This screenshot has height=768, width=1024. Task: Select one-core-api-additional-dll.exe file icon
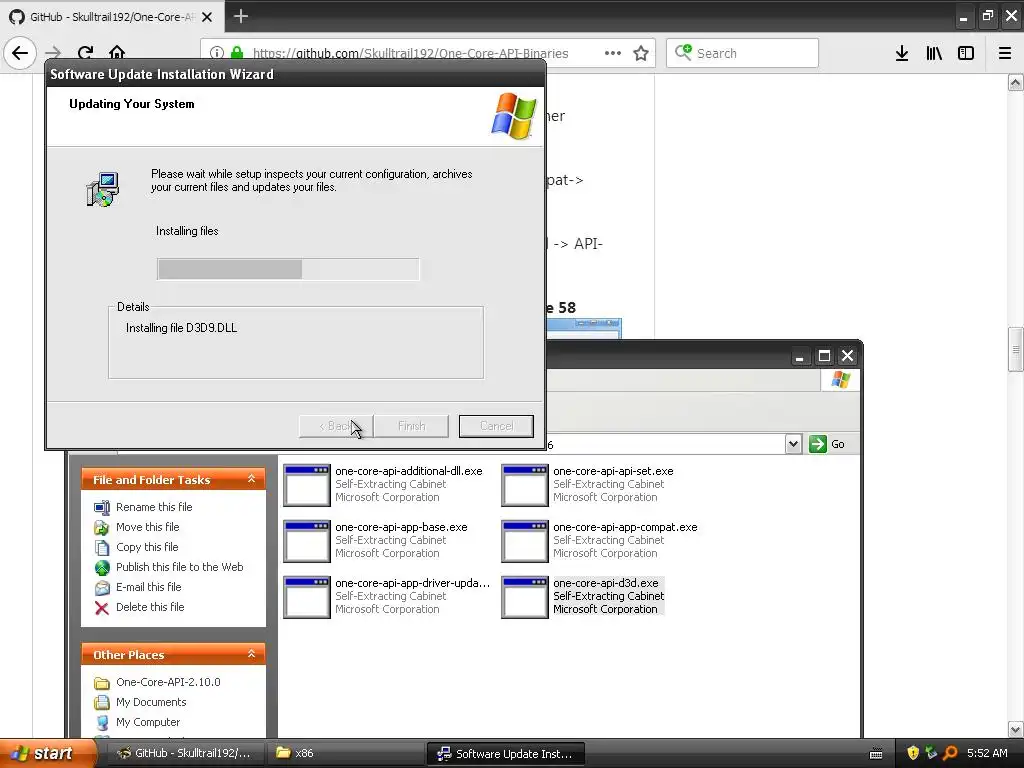point(307,485)
